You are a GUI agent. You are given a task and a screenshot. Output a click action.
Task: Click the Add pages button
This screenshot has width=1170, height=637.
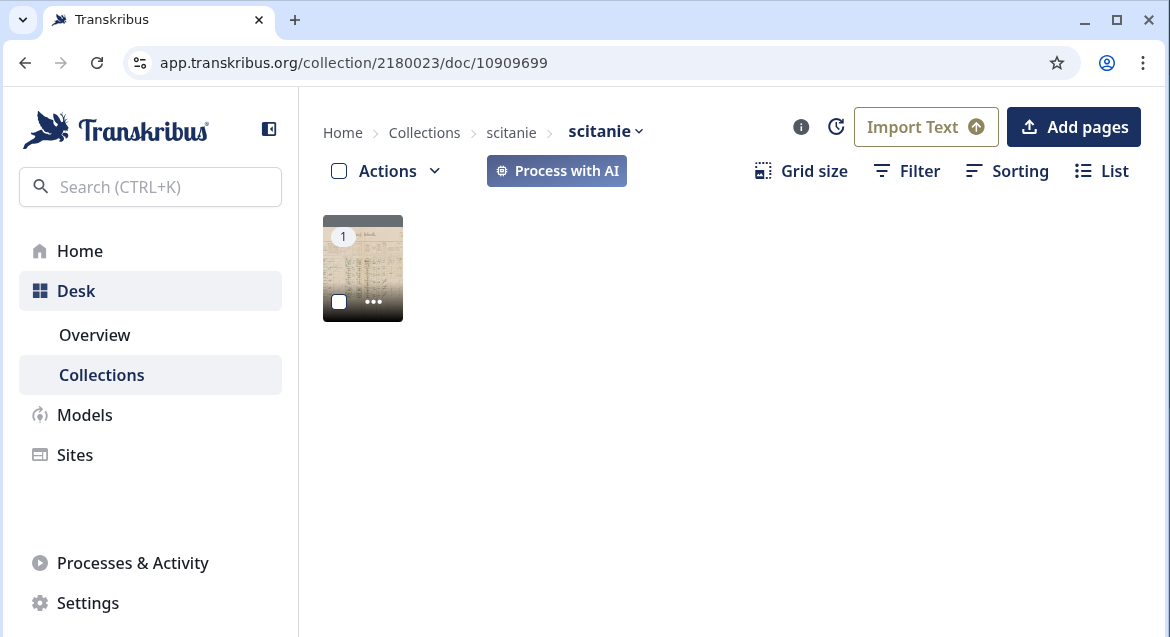coord(1073,127)
